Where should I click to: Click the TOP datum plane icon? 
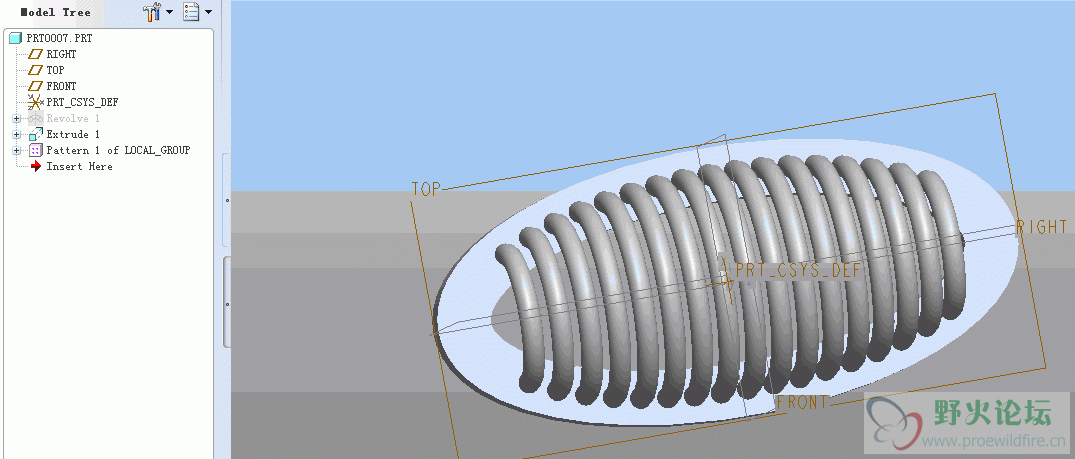click(35, 70)
